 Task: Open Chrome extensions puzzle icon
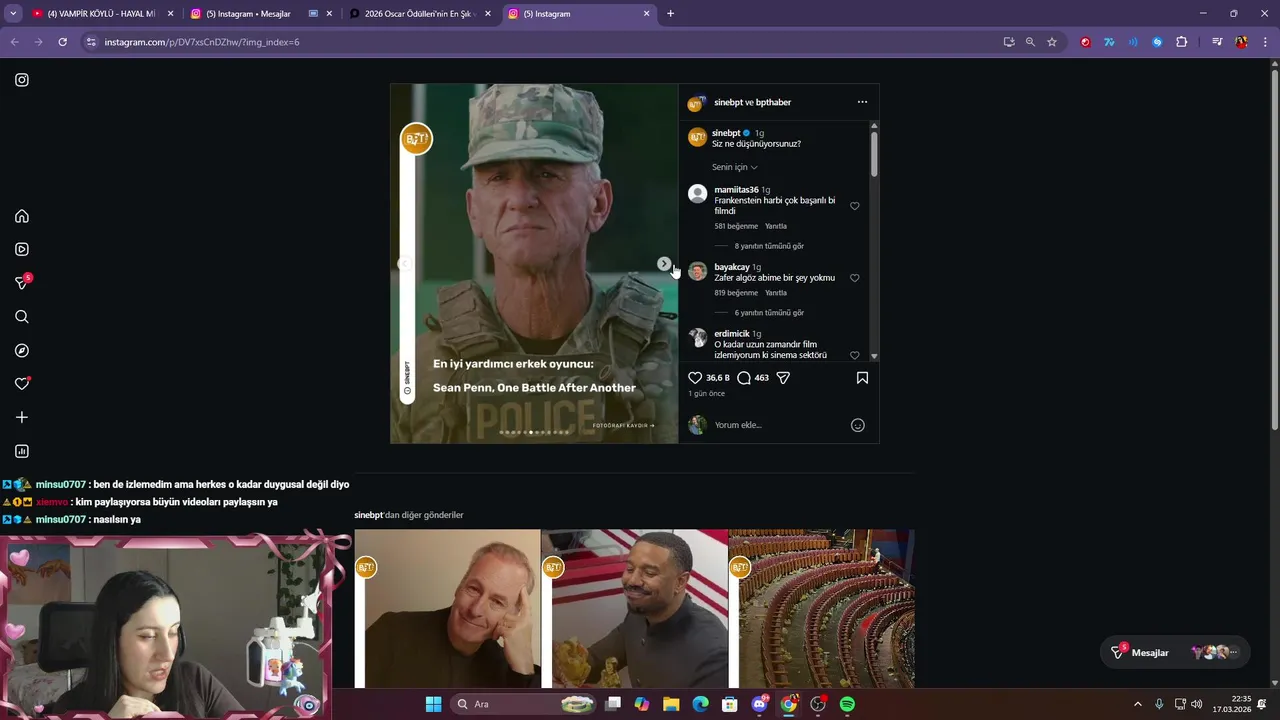(1181, 42)
